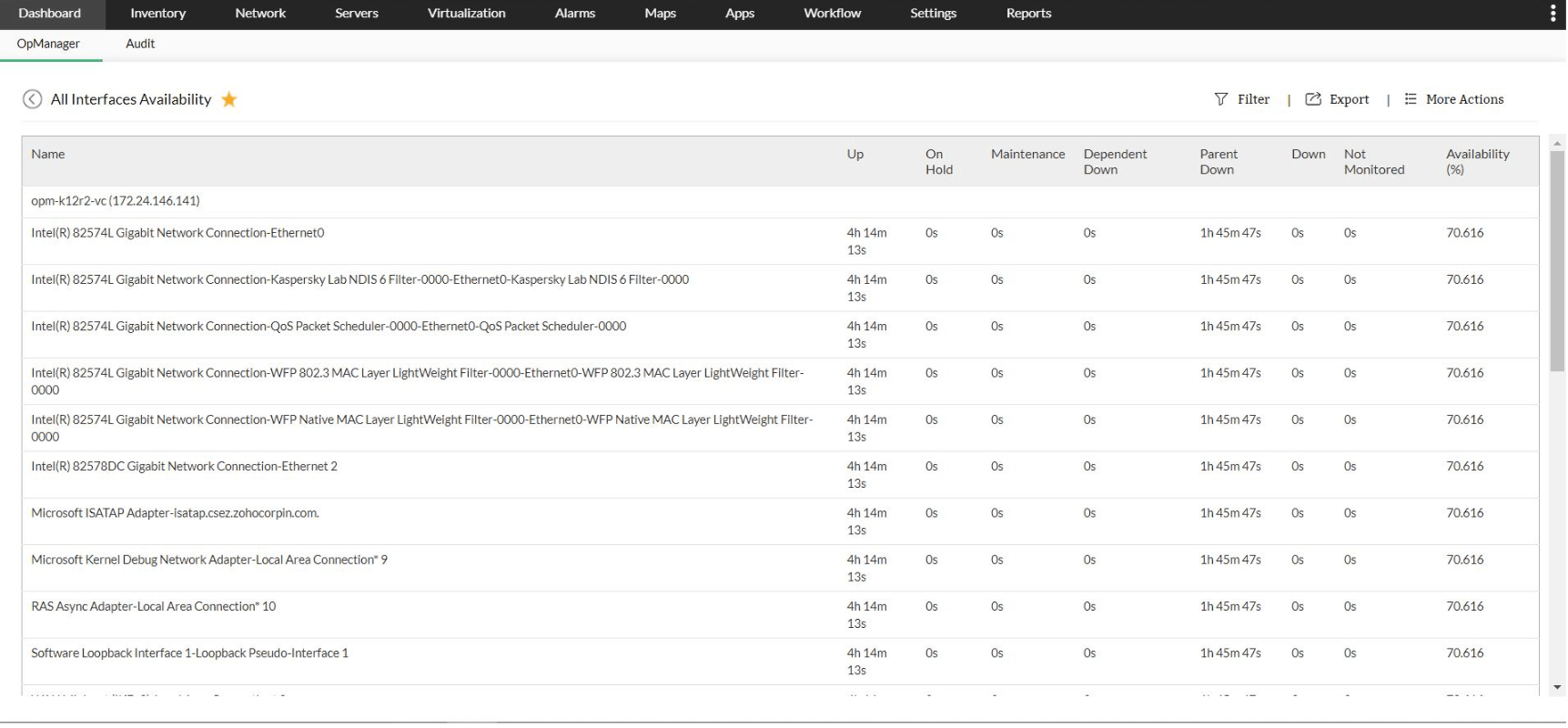Open device opm-k12r2-vc group row

click(116, 201)
